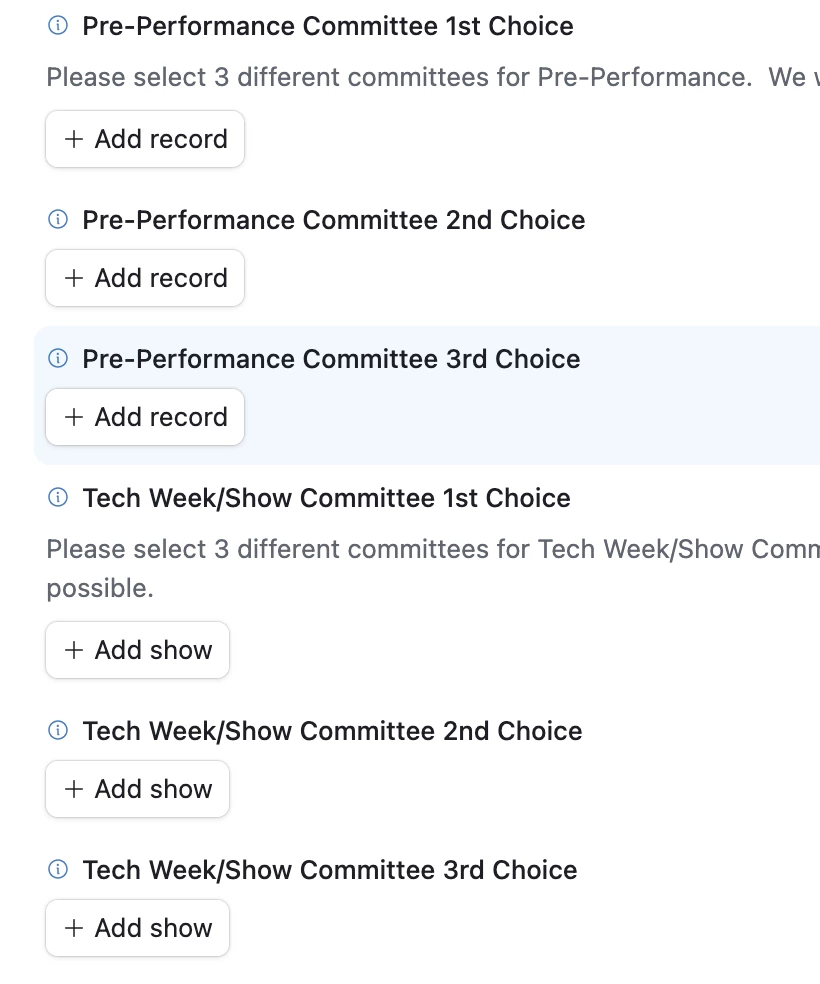This screenshot has height=984, width=820.
Task: Open info icon for Tech Week/Show 1st Choice
Action: click(x=58, y=498)
